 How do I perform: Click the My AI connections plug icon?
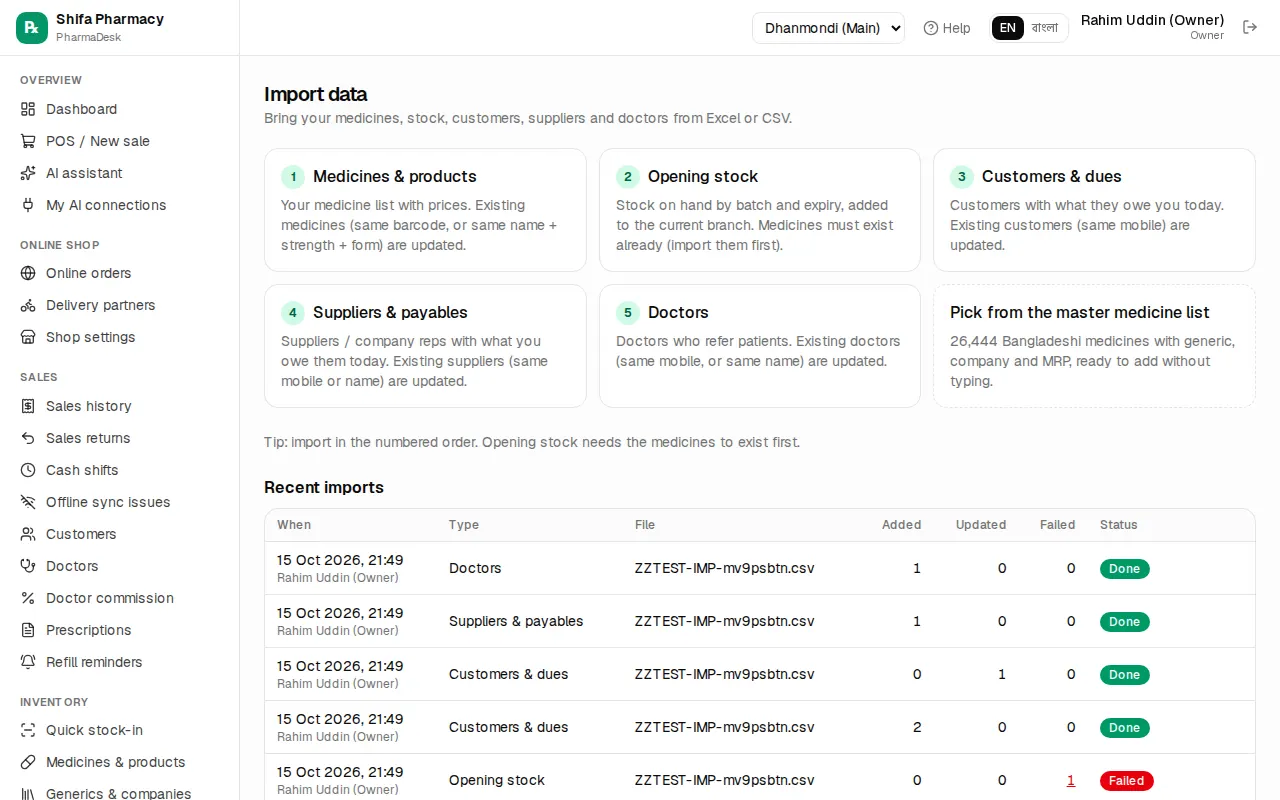pos(28,205)
